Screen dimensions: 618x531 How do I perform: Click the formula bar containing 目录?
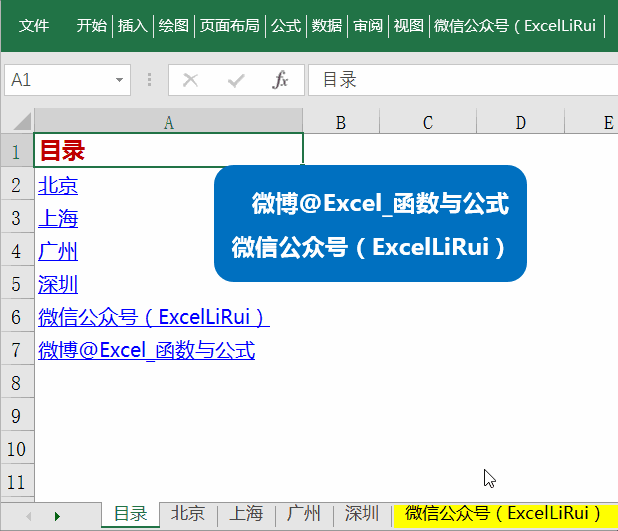[463, 80]
